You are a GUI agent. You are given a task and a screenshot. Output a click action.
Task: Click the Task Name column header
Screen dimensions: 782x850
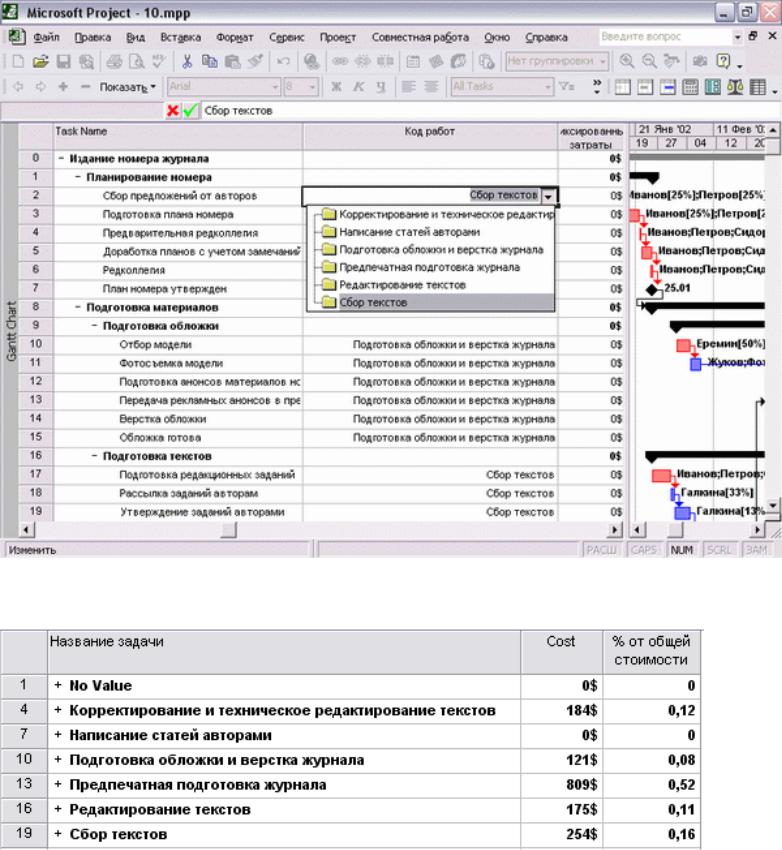(178, 137)
